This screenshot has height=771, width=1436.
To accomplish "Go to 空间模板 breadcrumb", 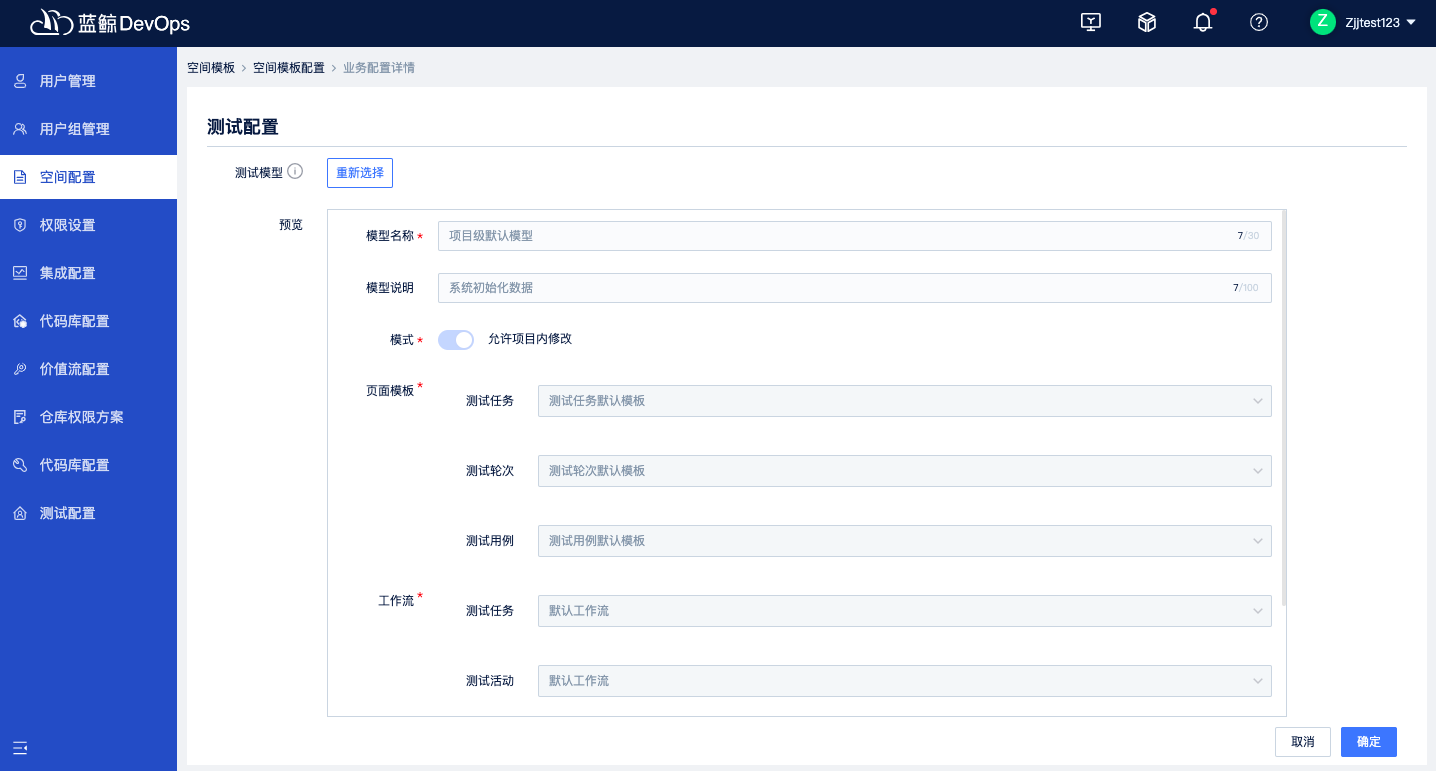I will point(211,68).
